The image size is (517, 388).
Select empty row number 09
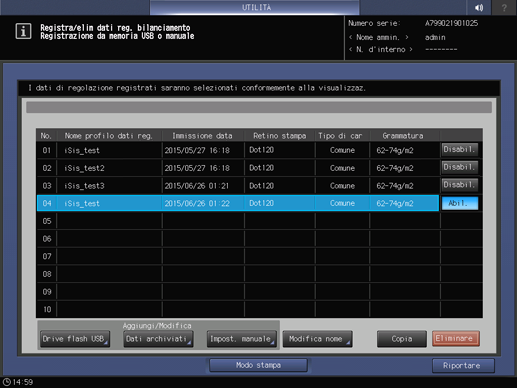pos(47,292)
